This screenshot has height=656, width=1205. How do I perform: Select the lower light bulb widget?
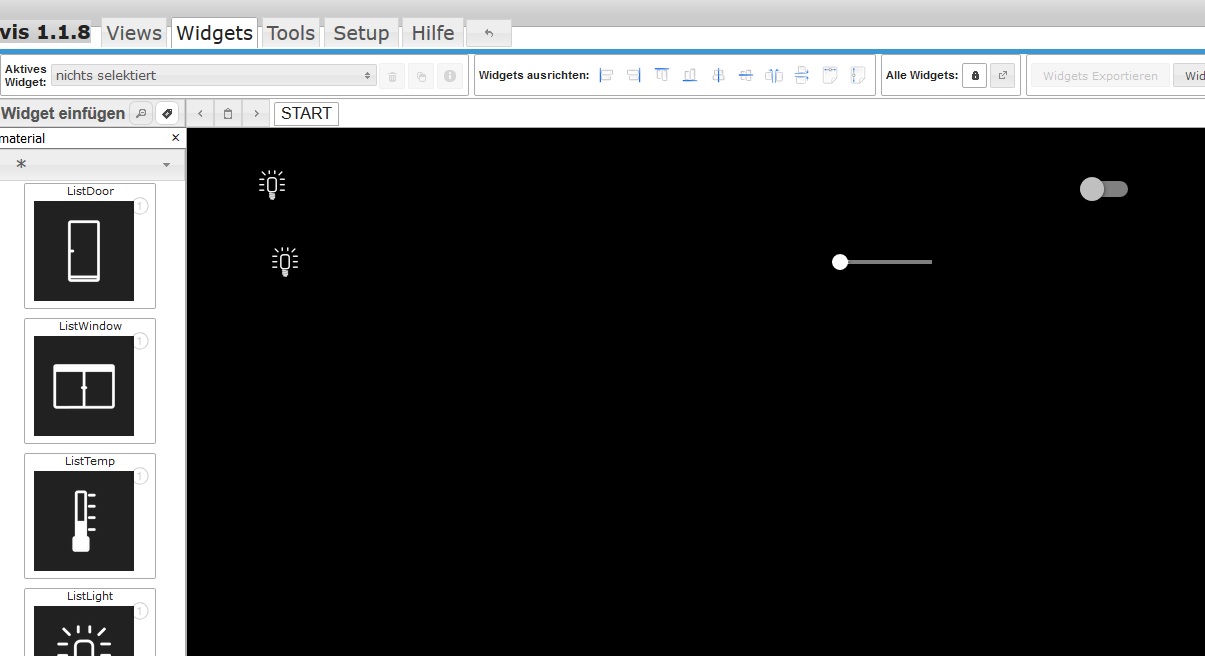(285, 262)
